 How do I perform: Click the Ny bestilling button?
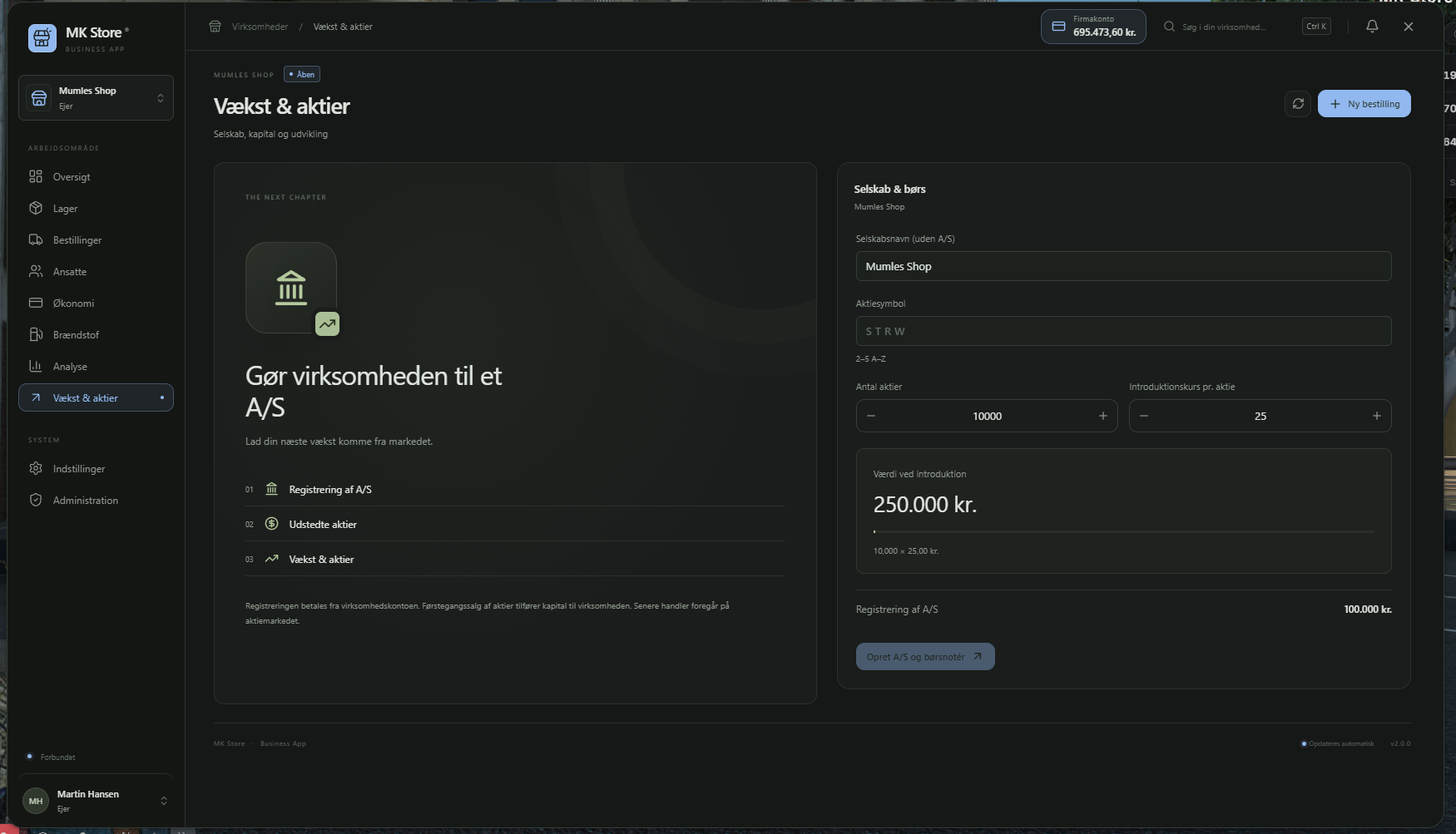(x=1364, y=104)
